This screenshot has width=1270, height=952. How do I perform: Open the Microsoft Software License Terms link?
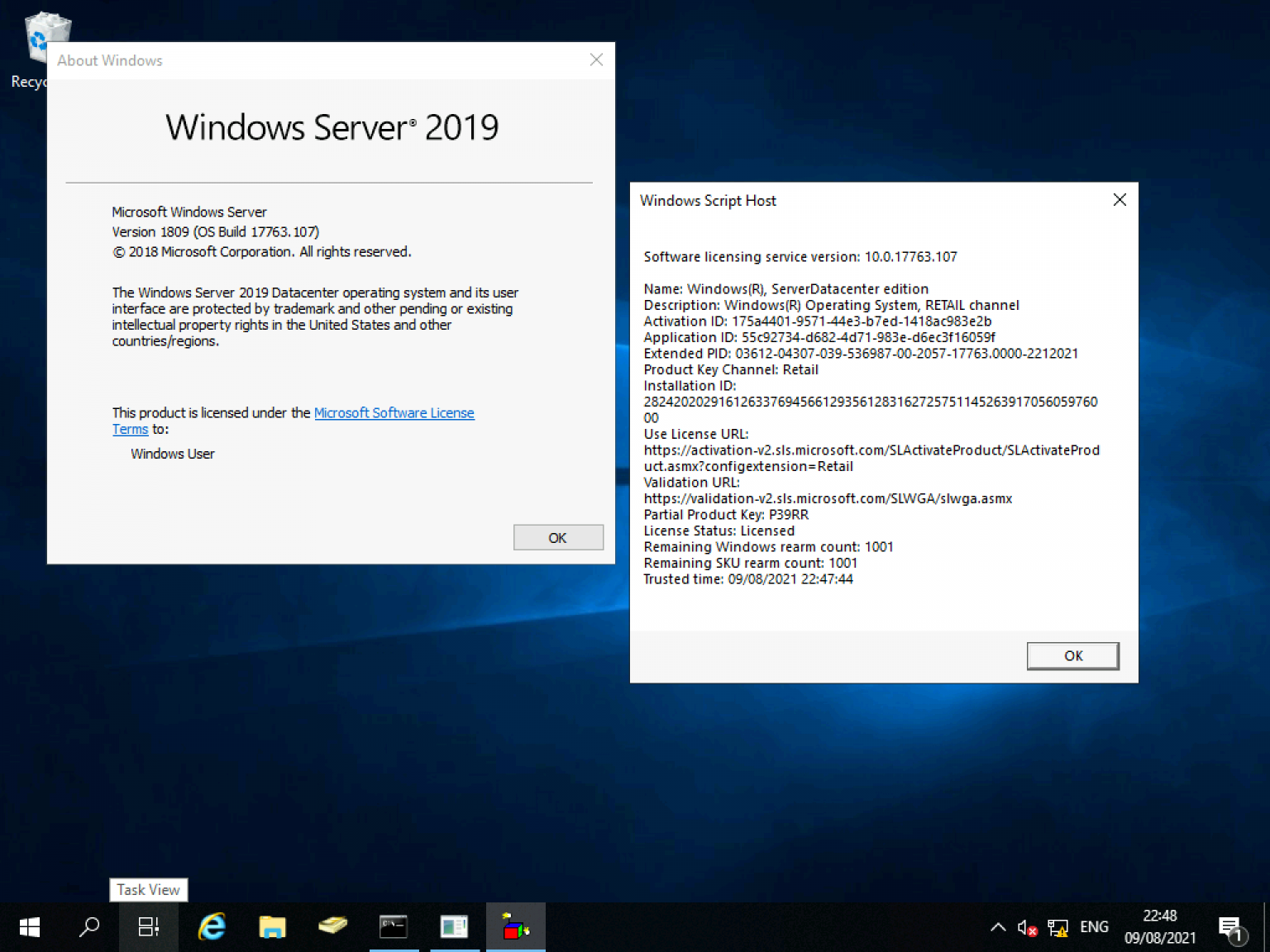(x=394, y=412)
